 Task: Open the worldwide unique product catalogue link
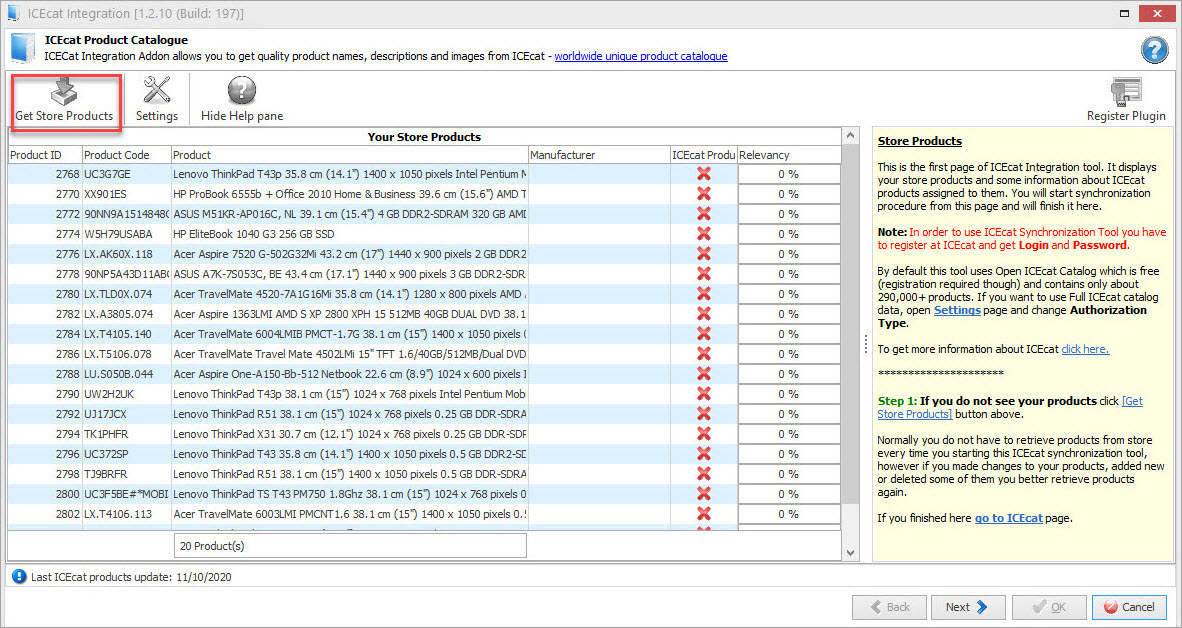[641, 56]
